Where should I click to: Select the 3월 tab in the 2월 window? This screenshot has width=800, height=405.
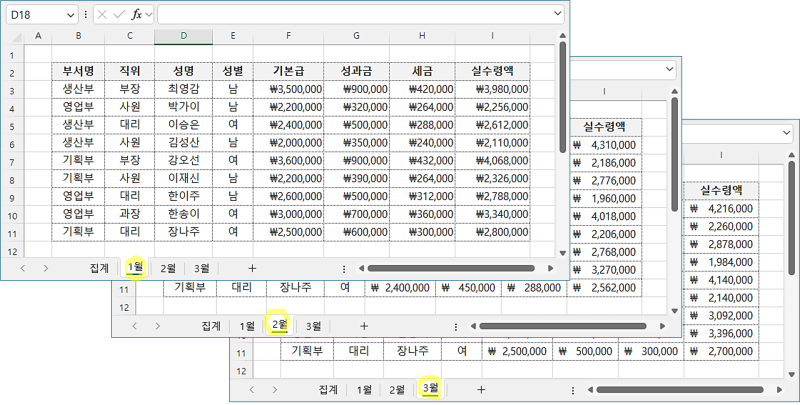pos(314,326)
